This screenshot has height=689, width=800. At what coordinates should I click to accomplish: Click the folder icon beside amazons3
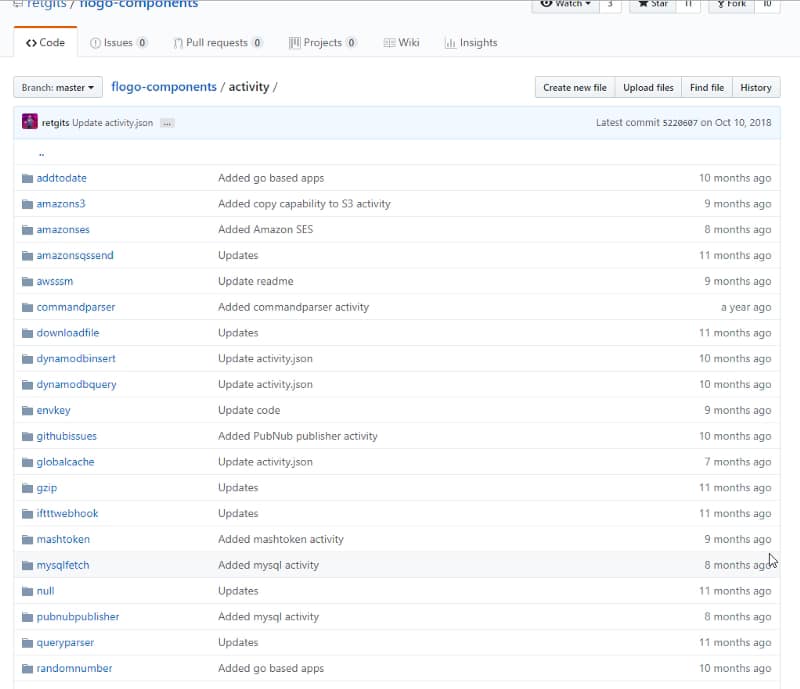[x=26, y=203]
